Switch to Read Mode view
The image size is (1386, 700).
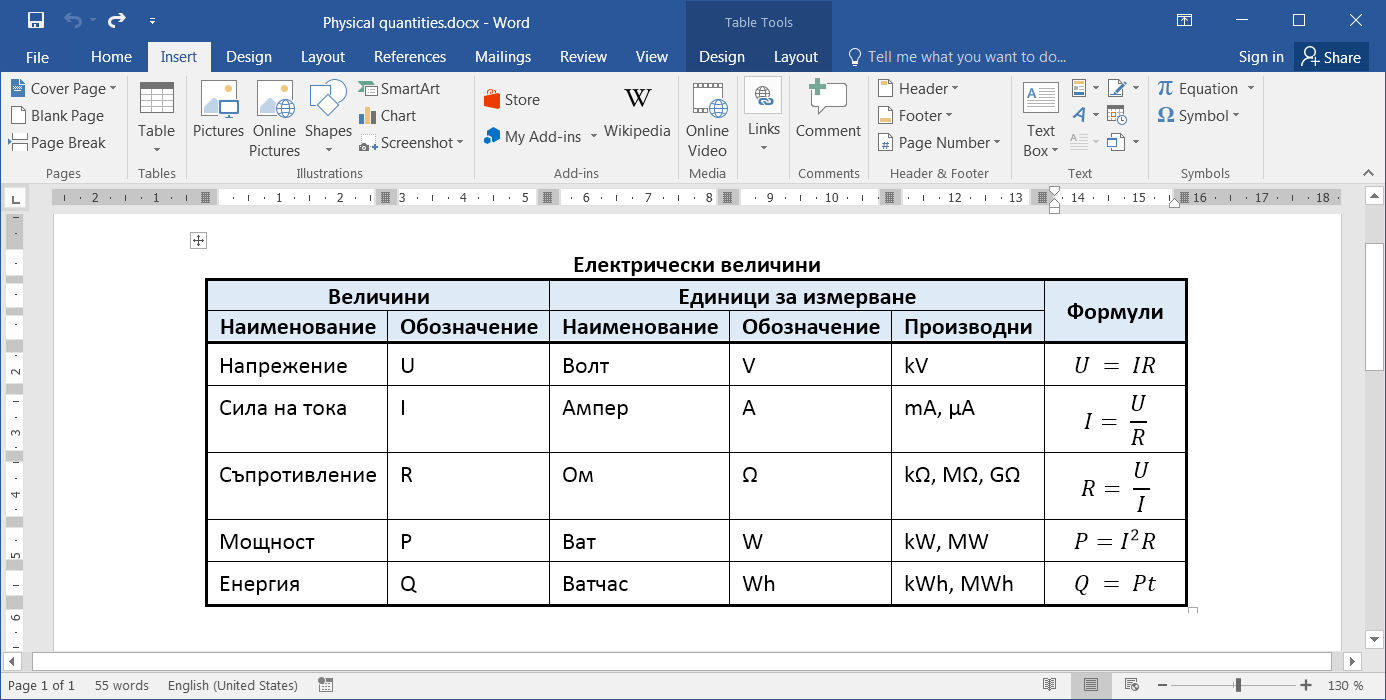pyautogui.click(x=1049, y=685)
